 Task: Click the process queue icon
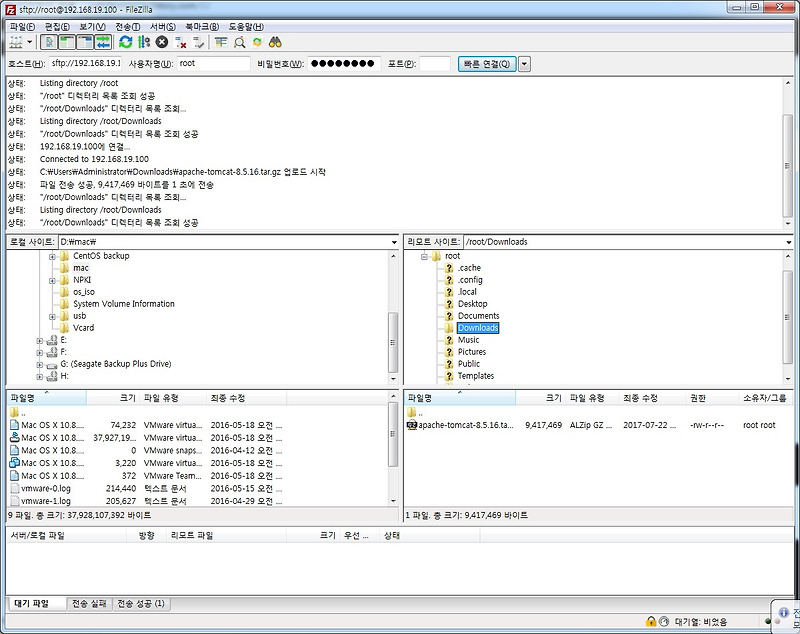pyautogui.click(x=145, y=42)
